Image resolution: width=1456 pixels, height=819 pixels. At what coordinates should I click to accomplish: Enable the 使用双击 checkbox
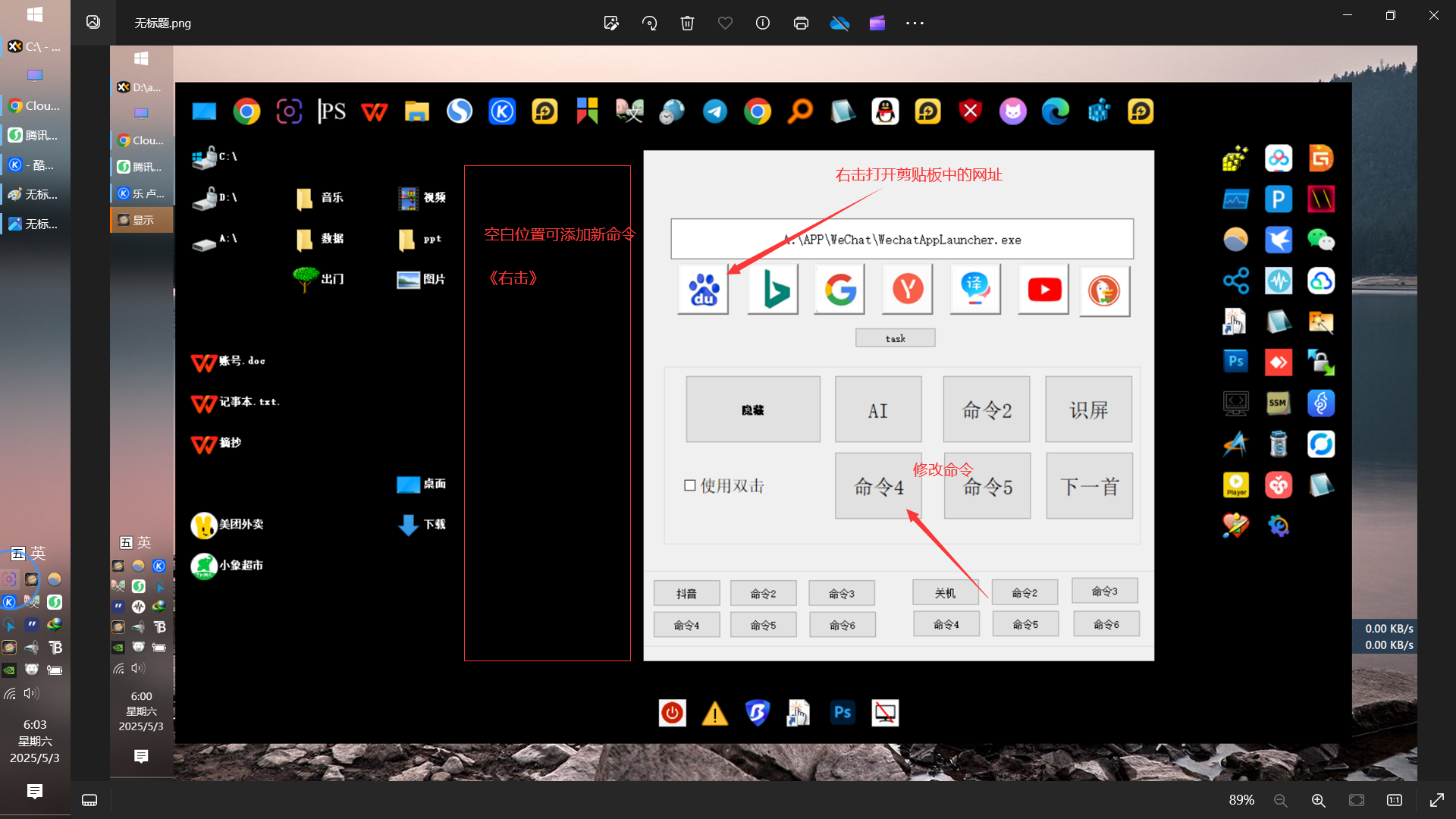coord(689,485)
